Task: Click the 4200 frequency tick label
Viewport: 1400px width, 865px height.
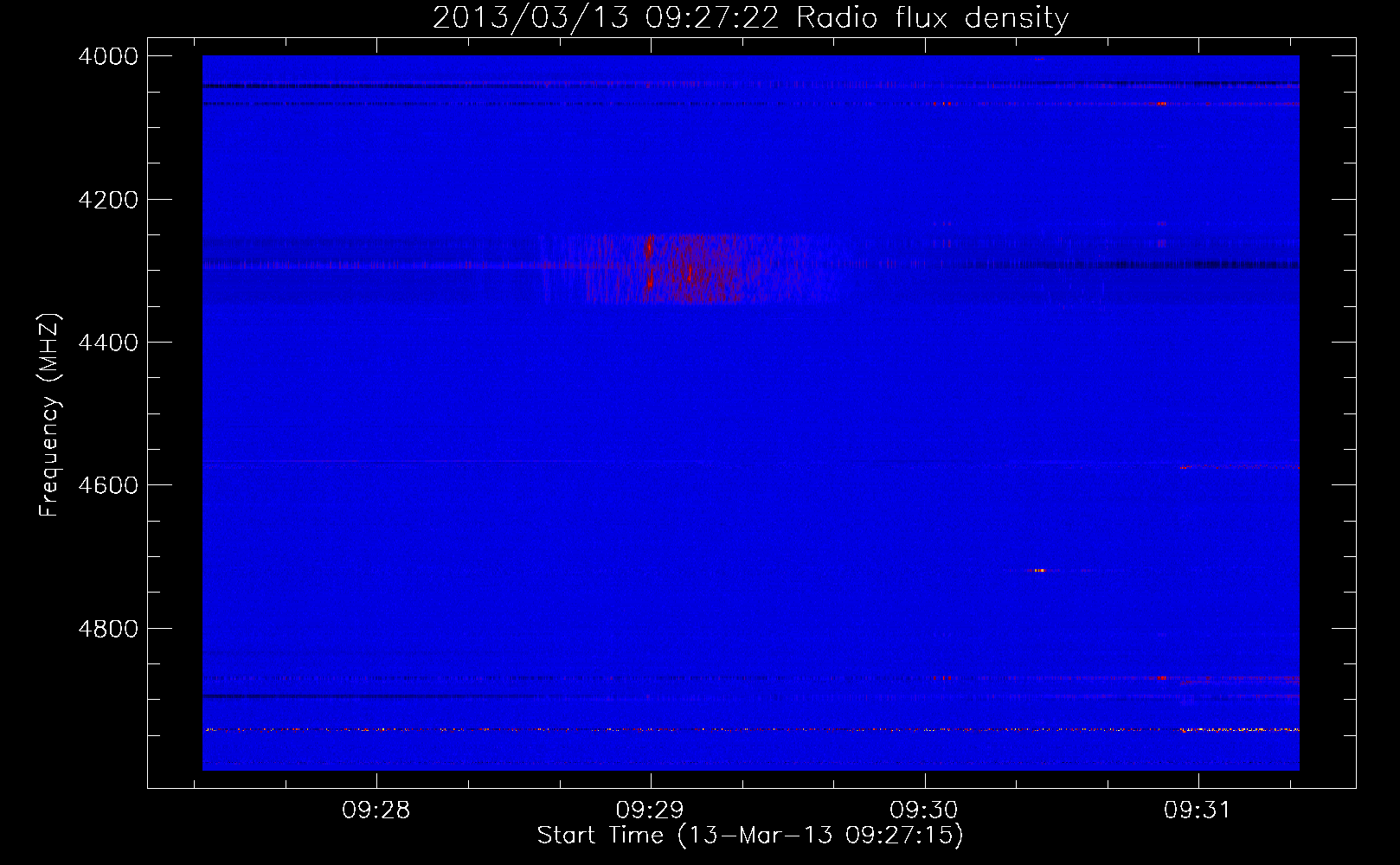Action: [108, 200]
